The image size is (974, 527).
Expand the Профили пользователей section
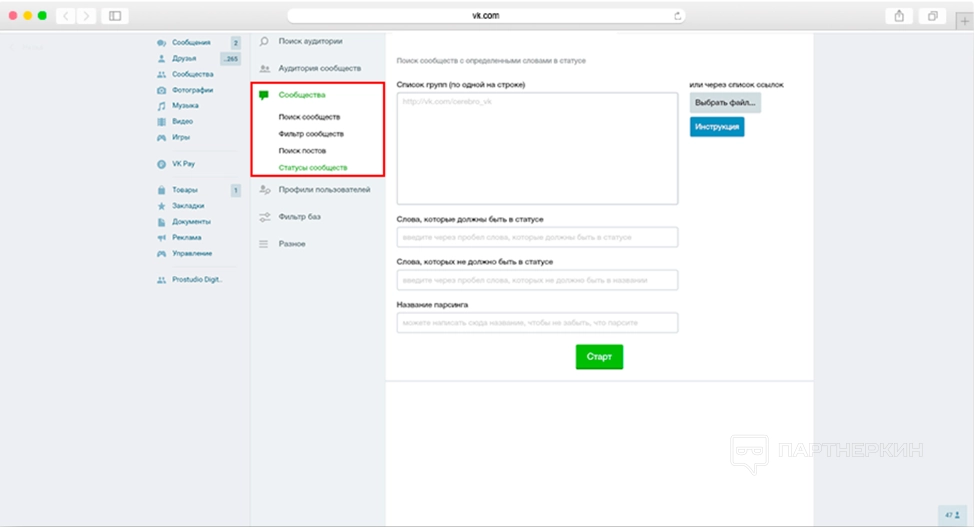click(x=324, y=189)
